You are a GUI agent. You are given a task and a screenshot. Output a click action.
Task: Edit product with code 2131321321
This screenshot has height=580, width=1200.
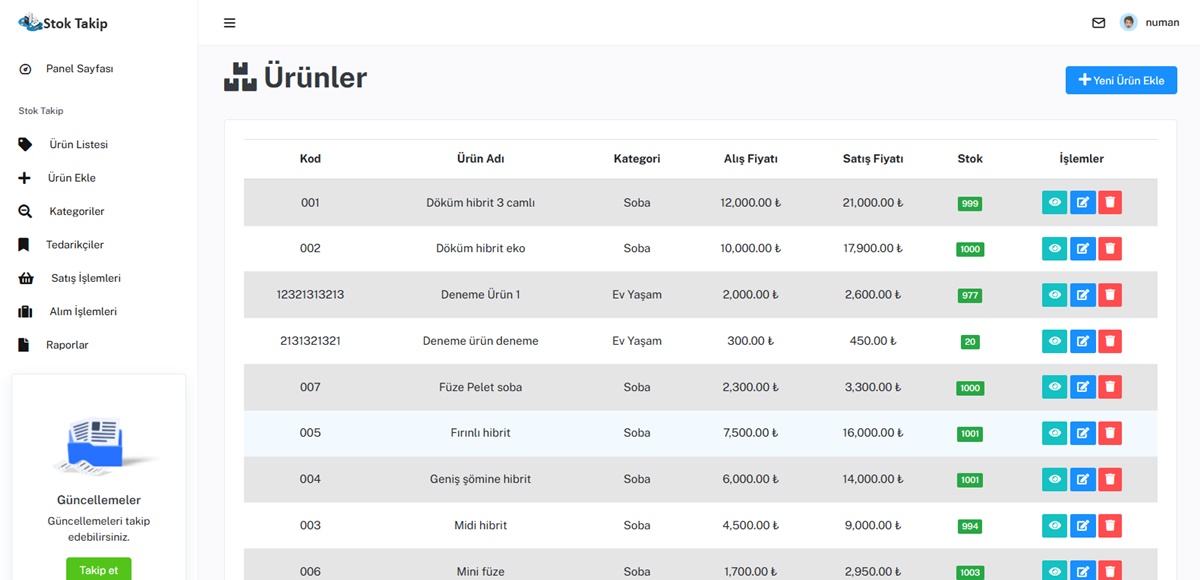tap(1082, 341)
